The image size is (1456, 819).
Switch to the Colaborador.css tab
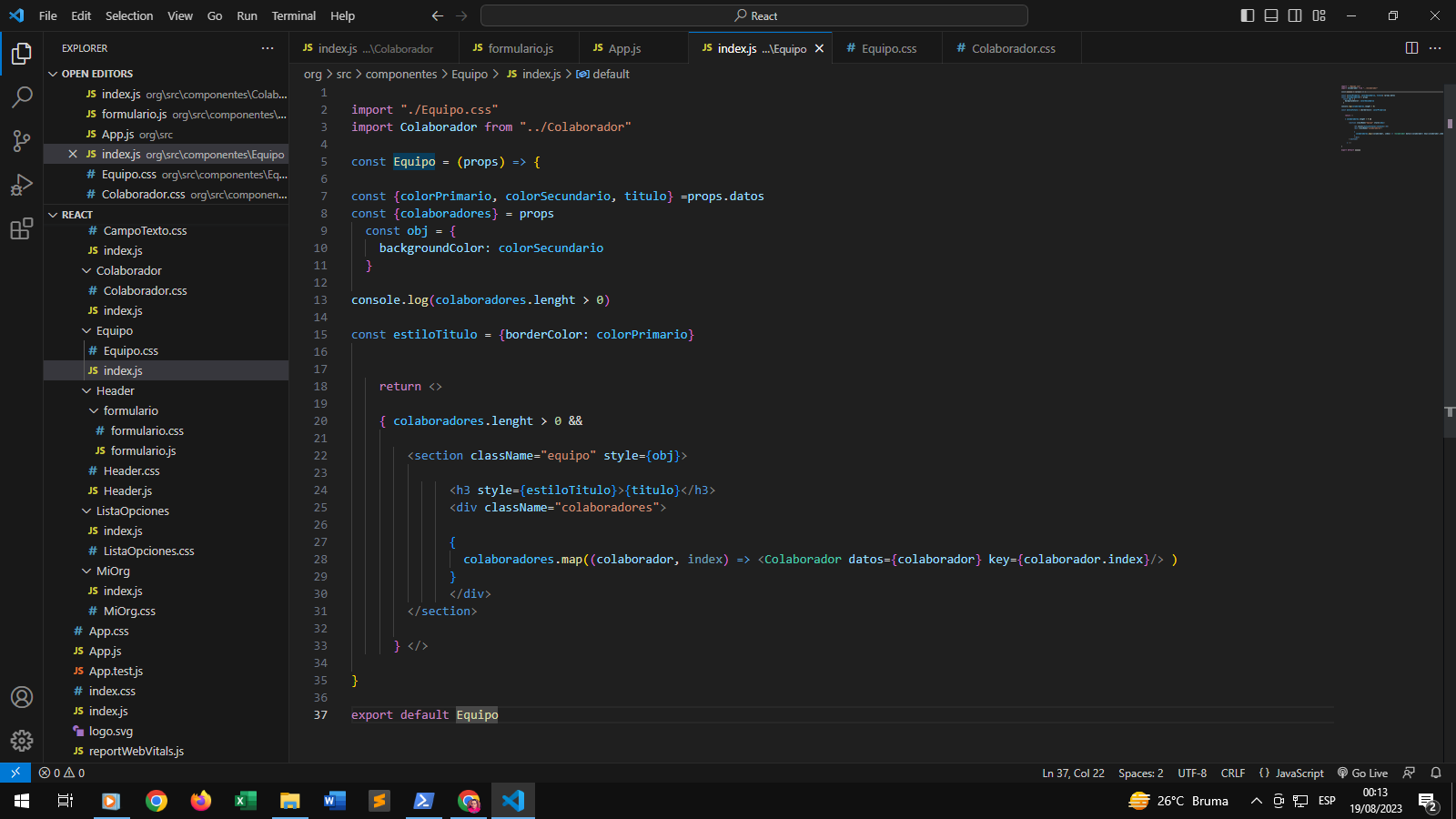1013,48
